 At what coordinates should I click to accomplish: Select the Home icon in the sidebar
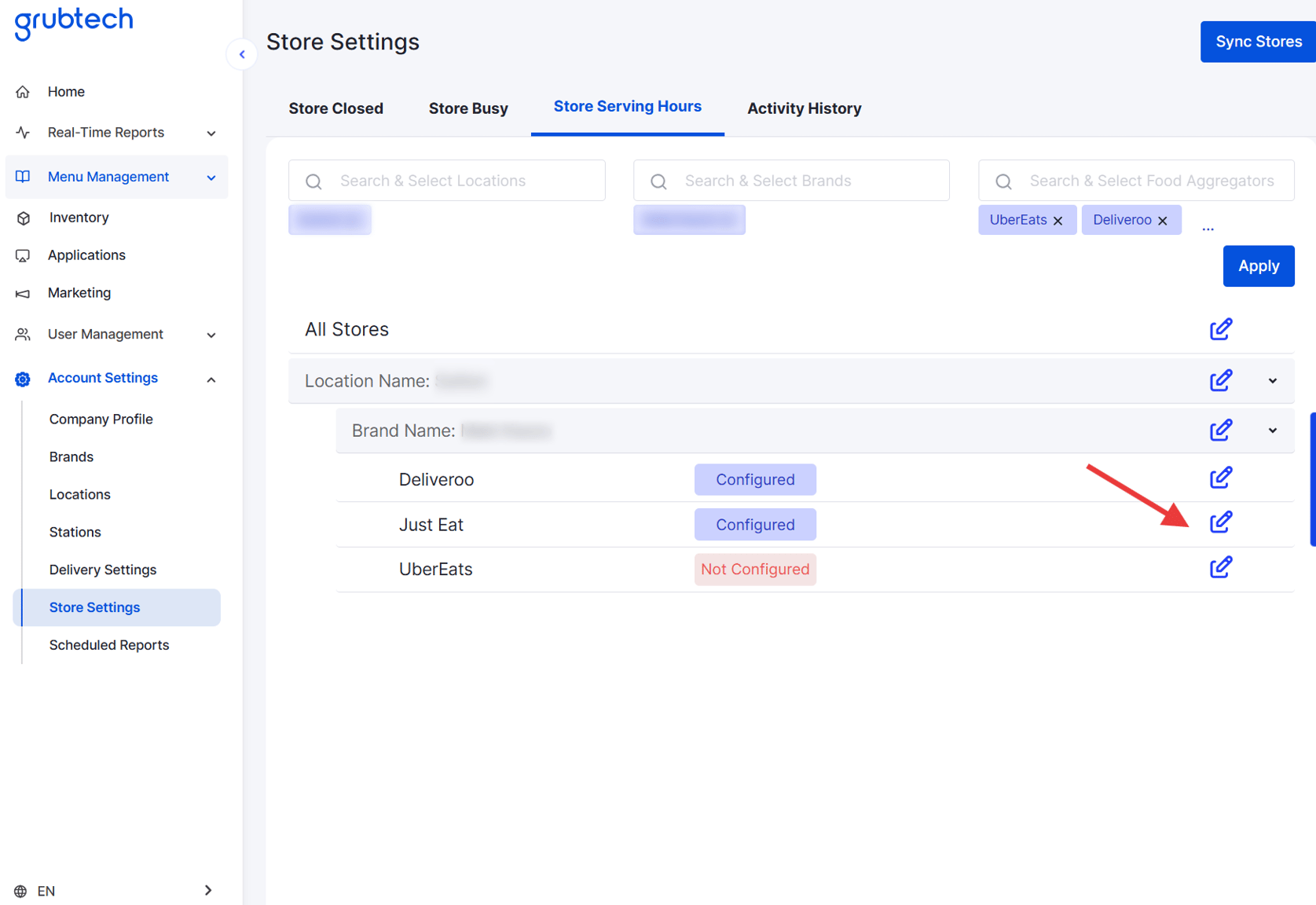[x=24, y=91]
